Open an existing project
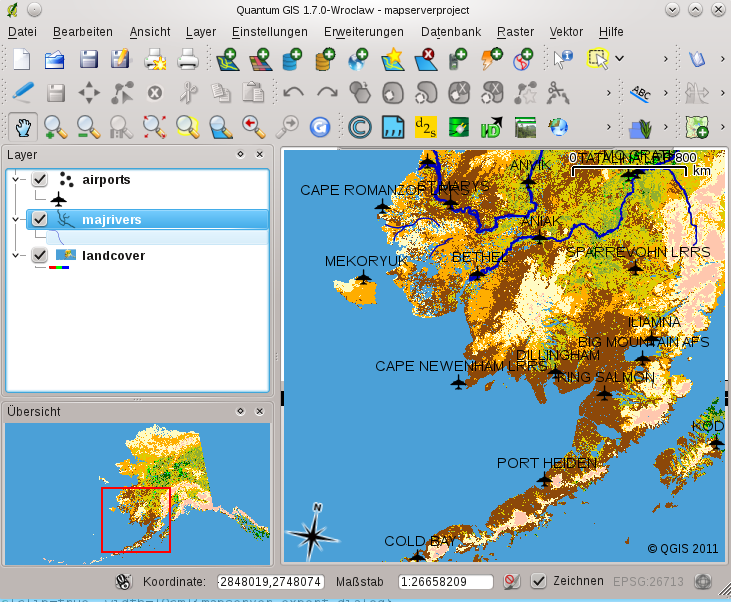This screenshot has width=731, height=602. [x=55, y=59]
